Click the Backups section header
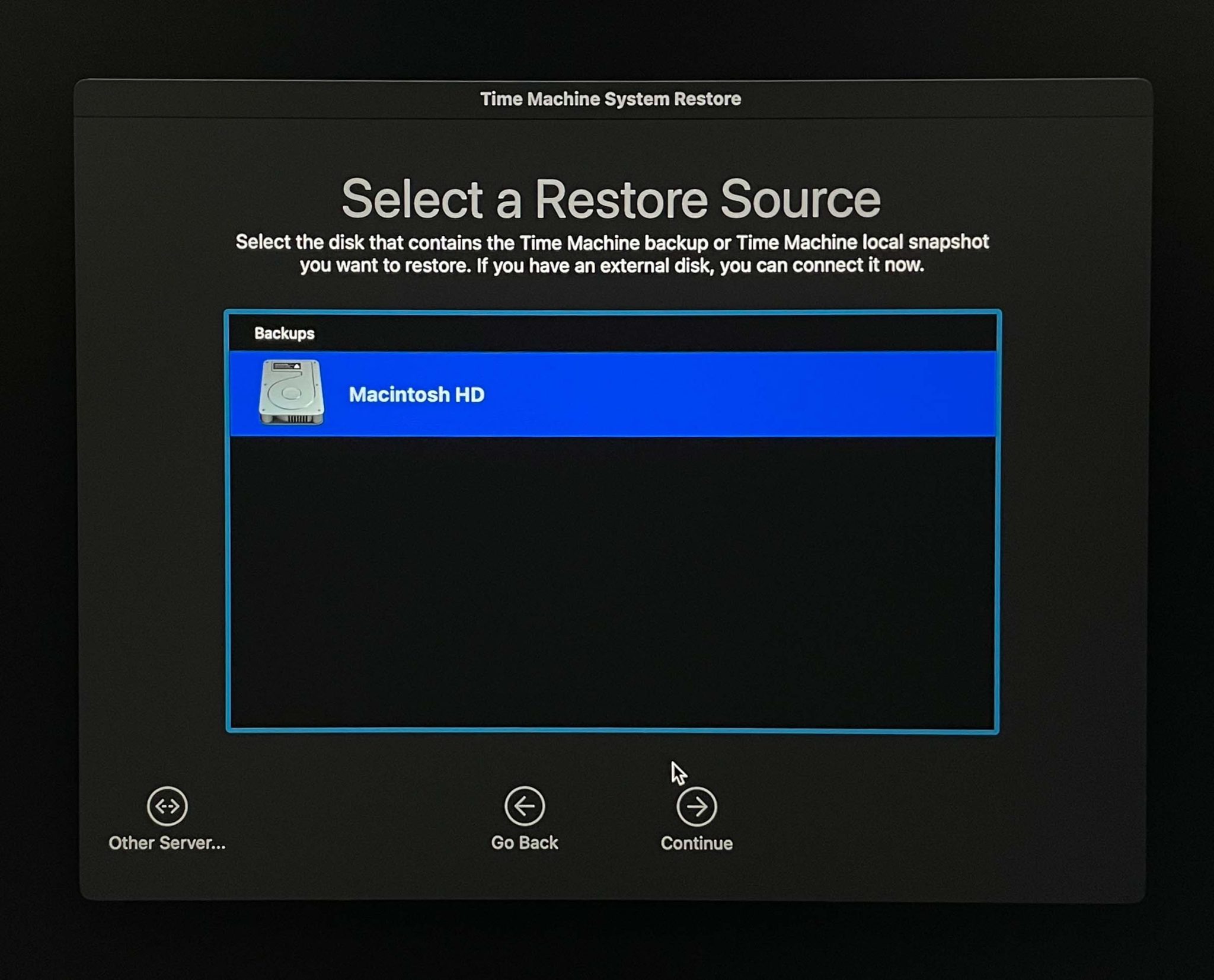This screenshot has width=1214, height=980. (x=283, y=334)
